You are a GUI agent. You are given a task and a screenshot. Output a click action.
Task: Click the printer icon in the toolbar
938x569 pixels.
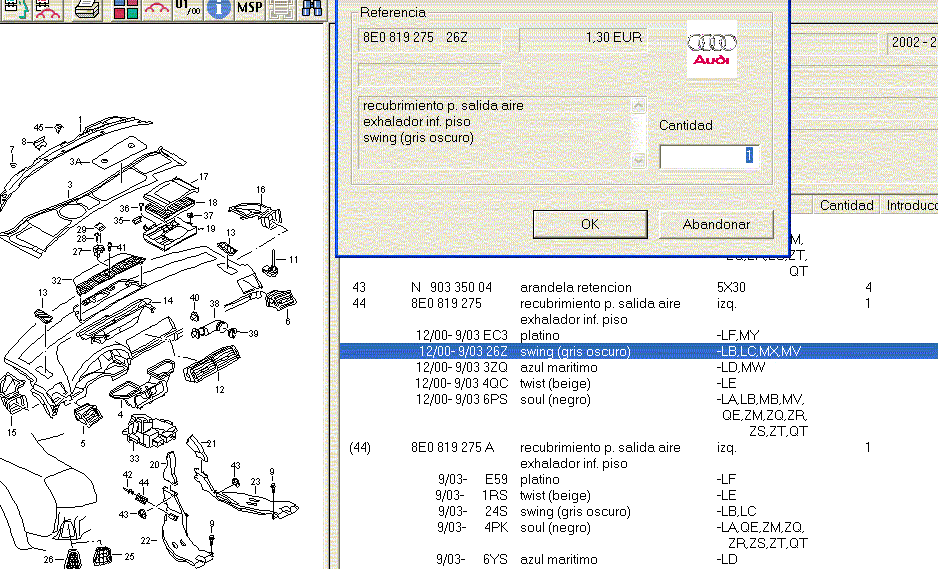point(87,9)
